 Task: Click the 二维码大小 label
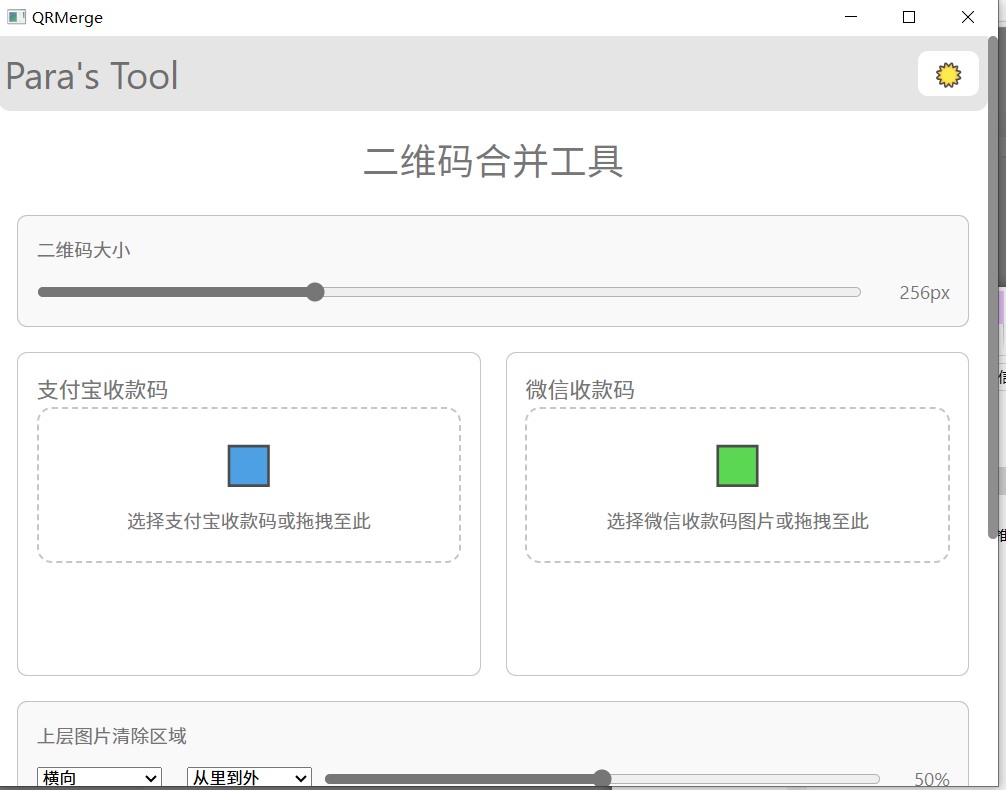tap(84, 250)
